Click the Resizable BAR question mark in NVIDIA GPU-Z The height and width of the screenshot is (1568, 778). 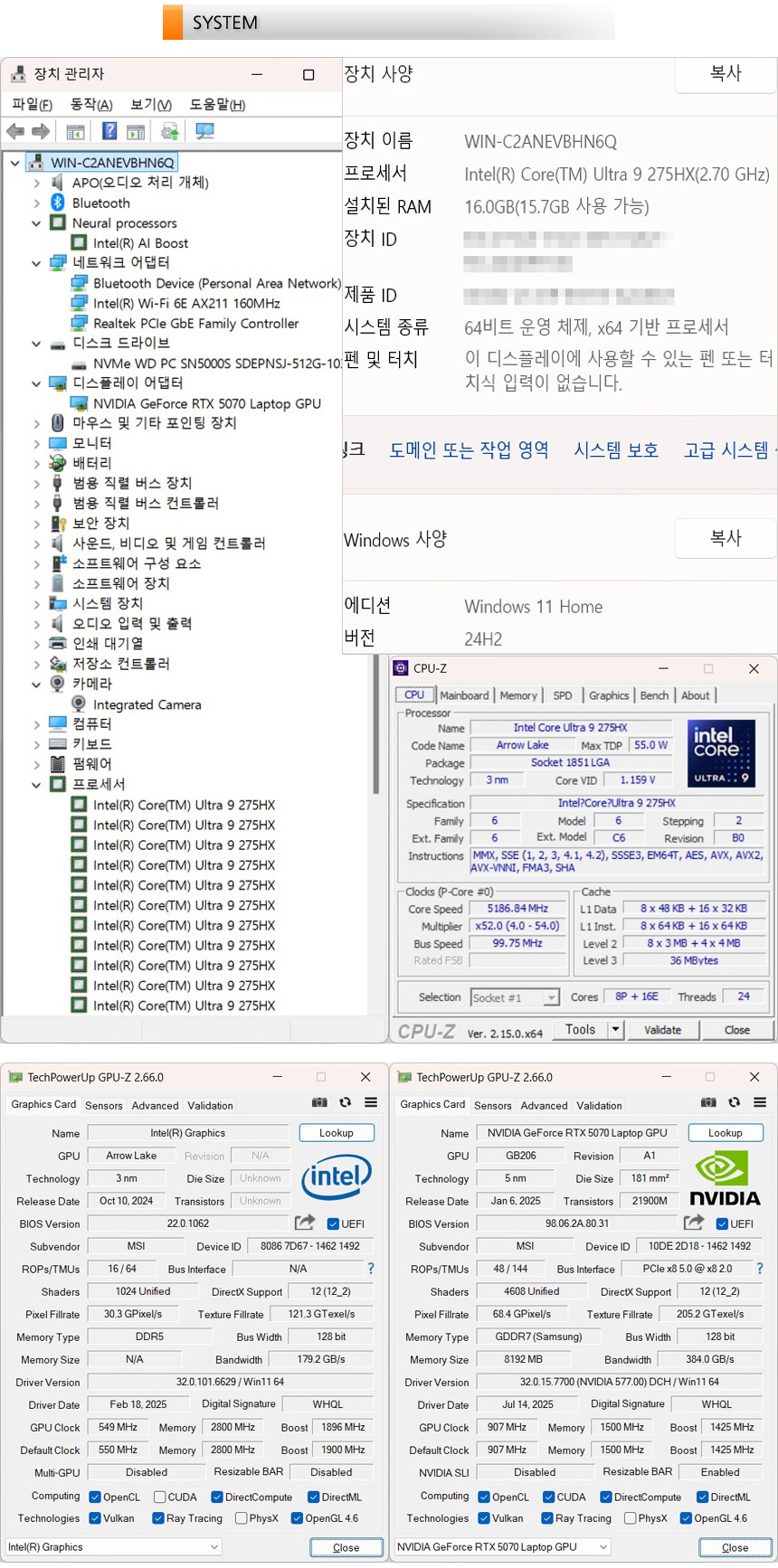coord(759,1269)
